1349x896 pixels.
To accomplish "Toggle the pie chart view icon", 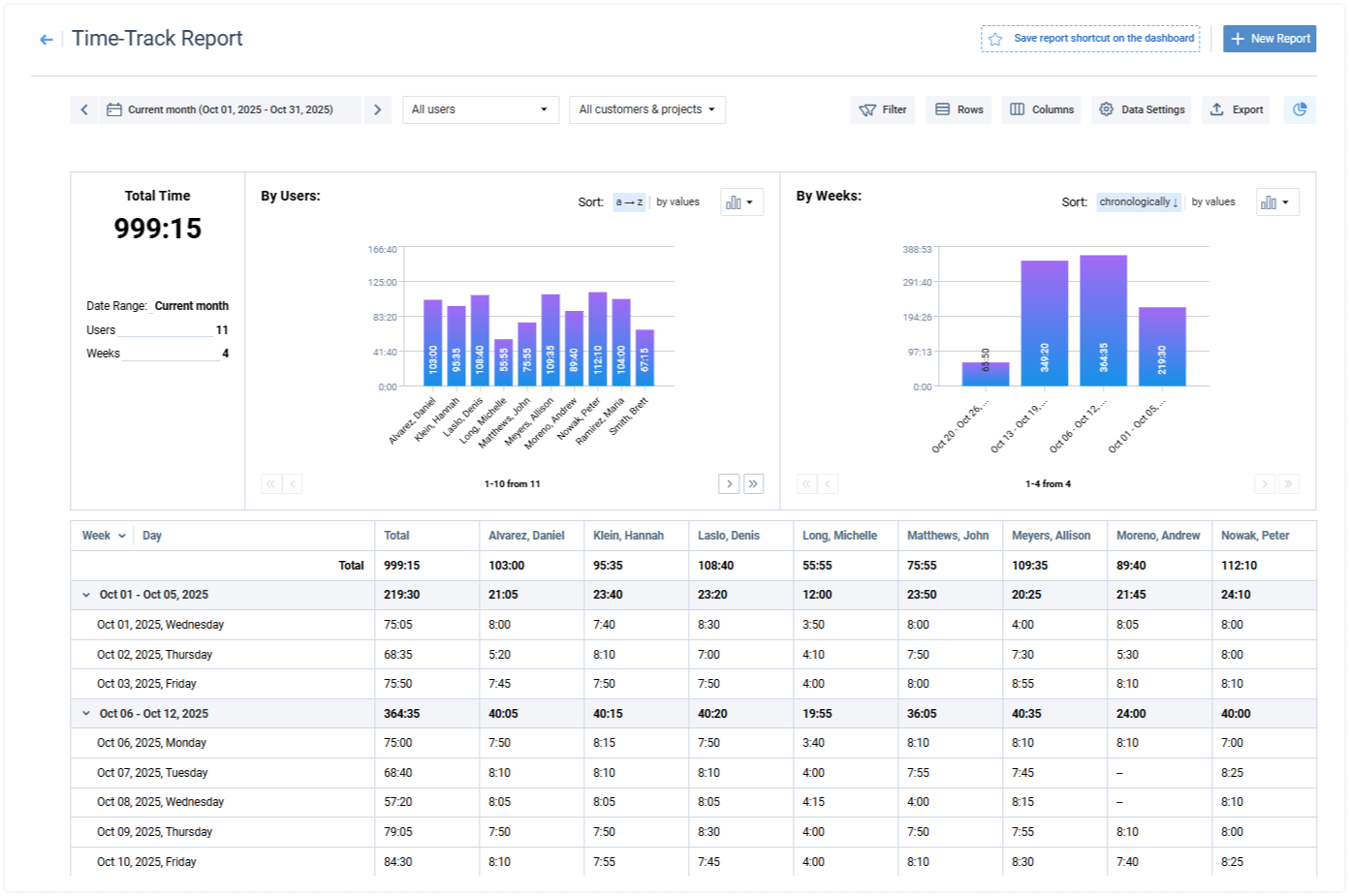I will pyautogui.click(x=1300, y=109).
